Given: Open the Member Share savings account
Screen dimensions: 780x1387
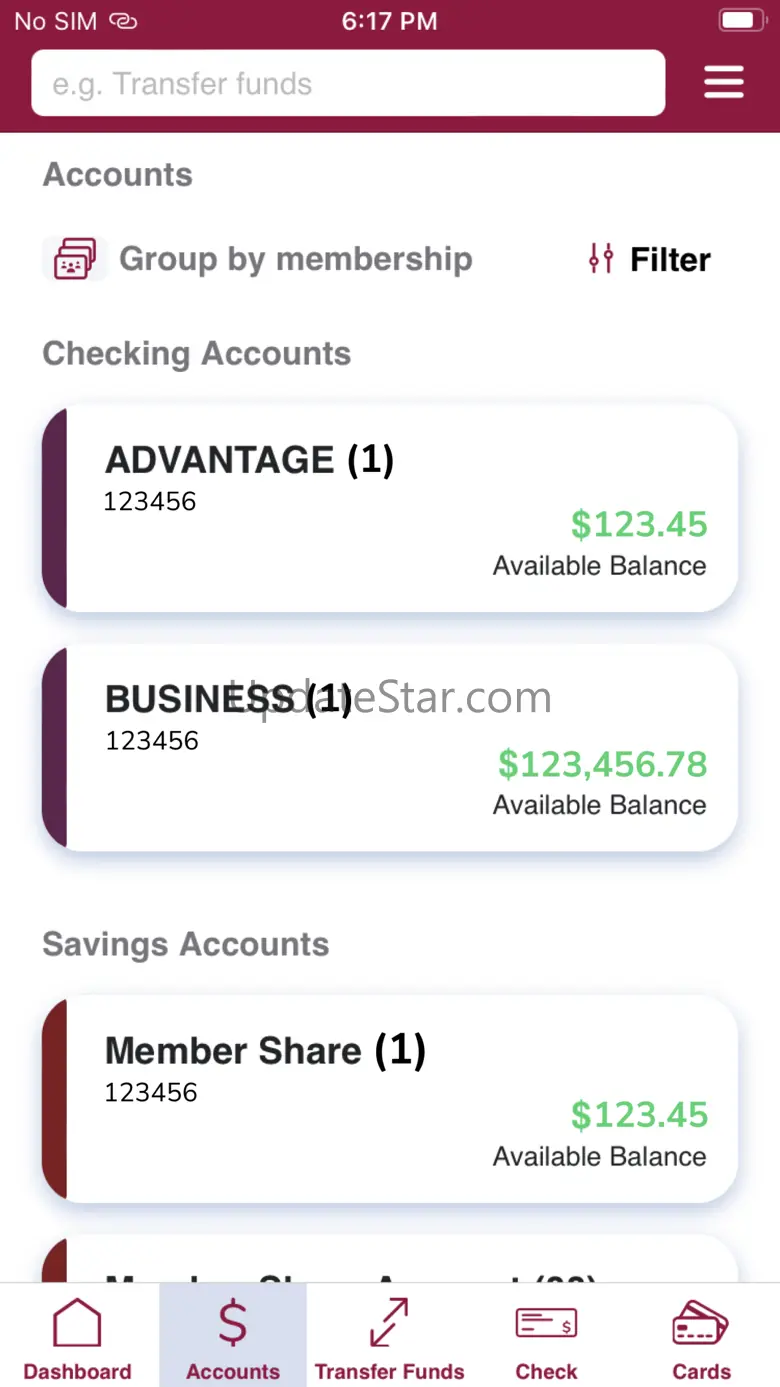Looking at the screenshot, I should pyautogui.click(x=390, y=1098).
